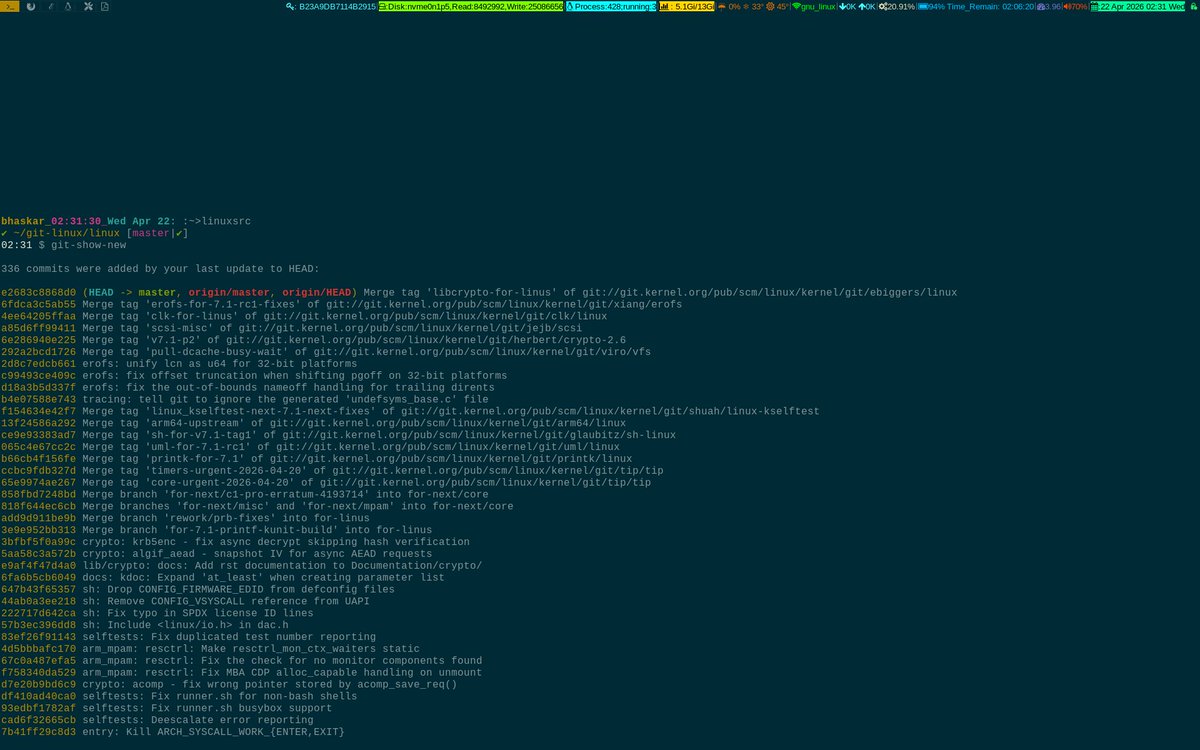The image size is (1200, 750).
Task: Click the Process:428 running status block
Action: (610, 6)
